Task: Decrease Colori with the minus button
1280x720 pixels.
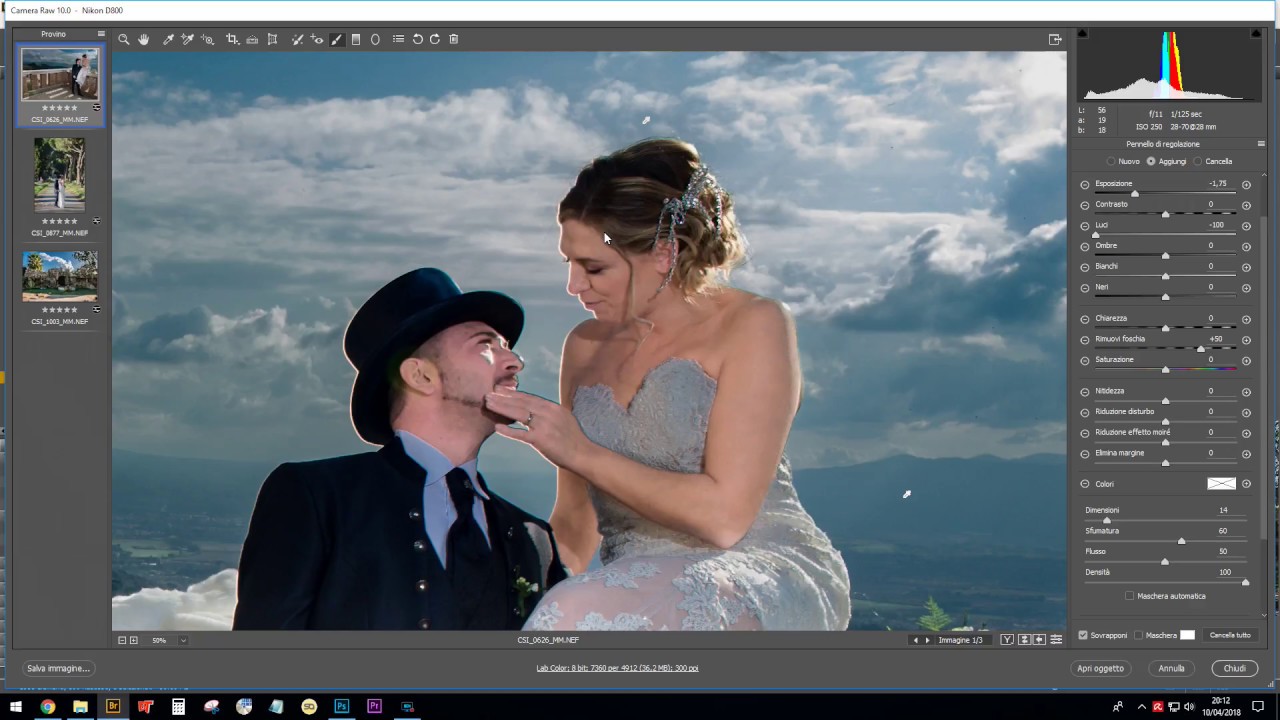Action: point(1085,484)
